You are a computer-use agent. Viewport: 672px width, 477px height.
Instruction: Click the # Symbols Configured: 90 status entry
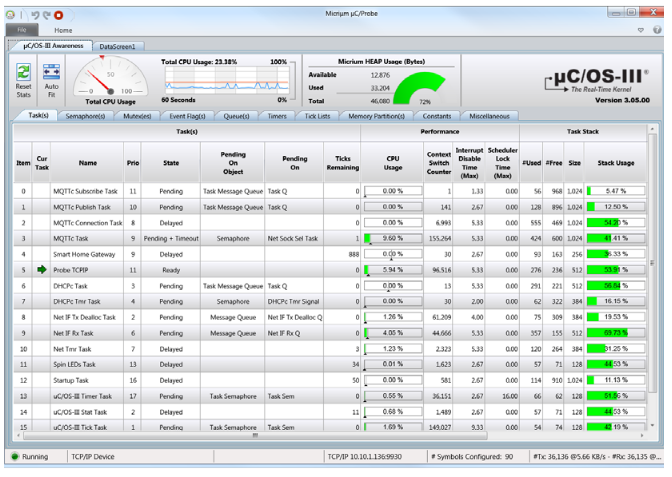coord(472,456)
